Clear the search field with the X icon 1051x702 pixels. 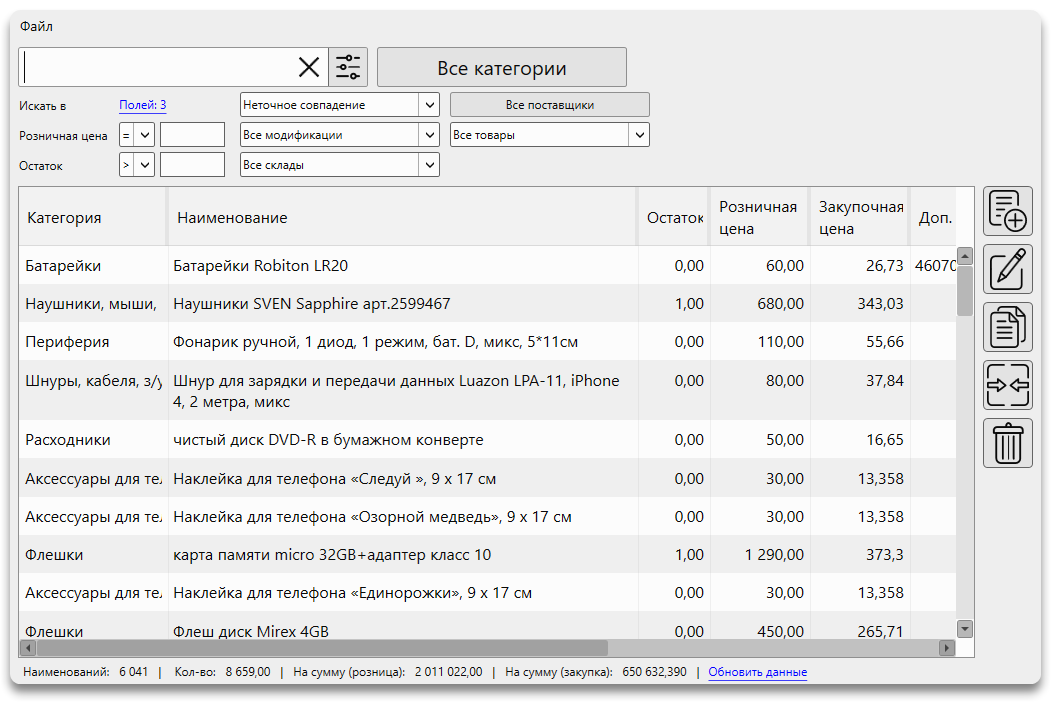(308, 67)
